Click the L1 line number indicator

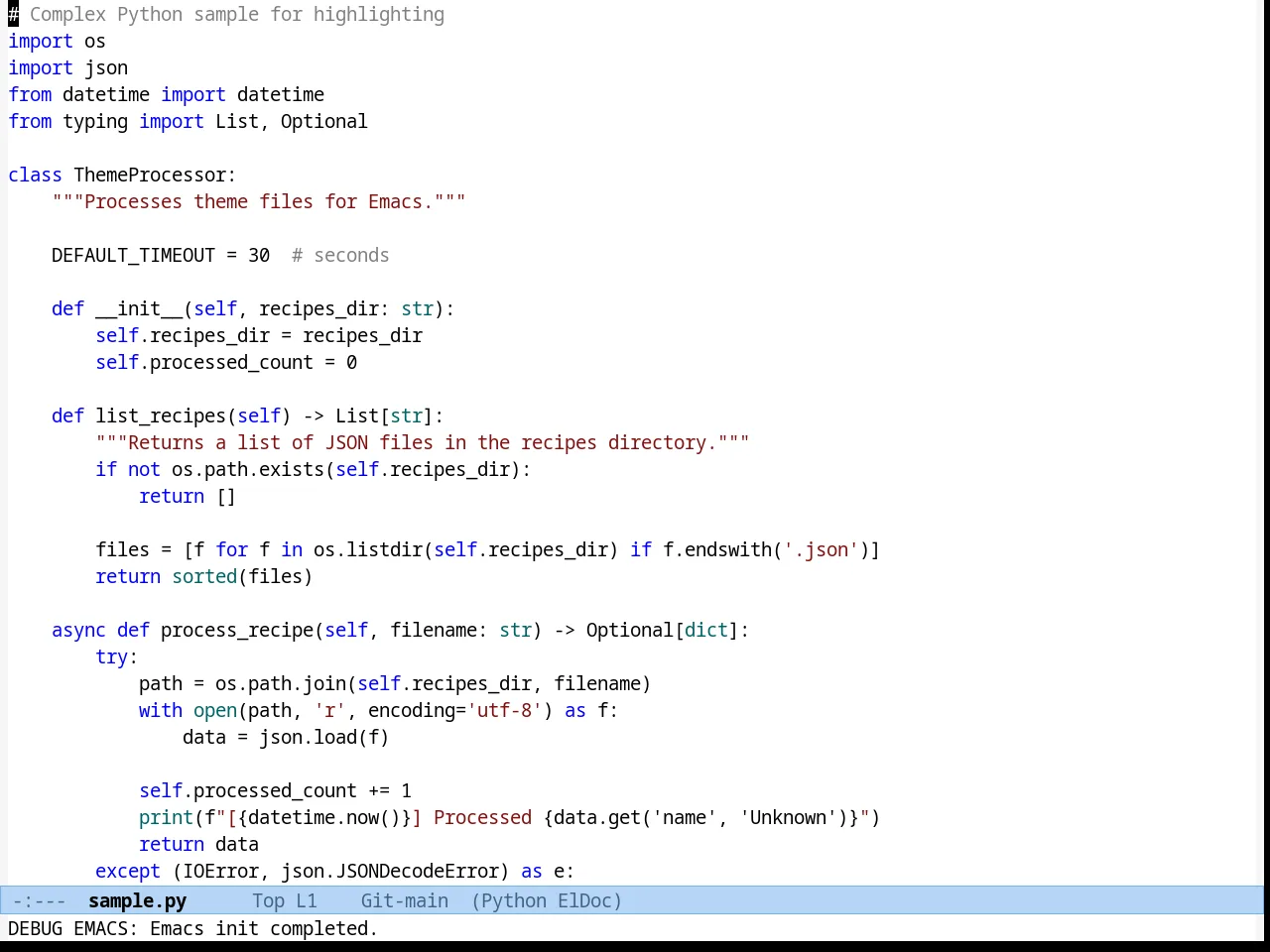tap(307, 900)
